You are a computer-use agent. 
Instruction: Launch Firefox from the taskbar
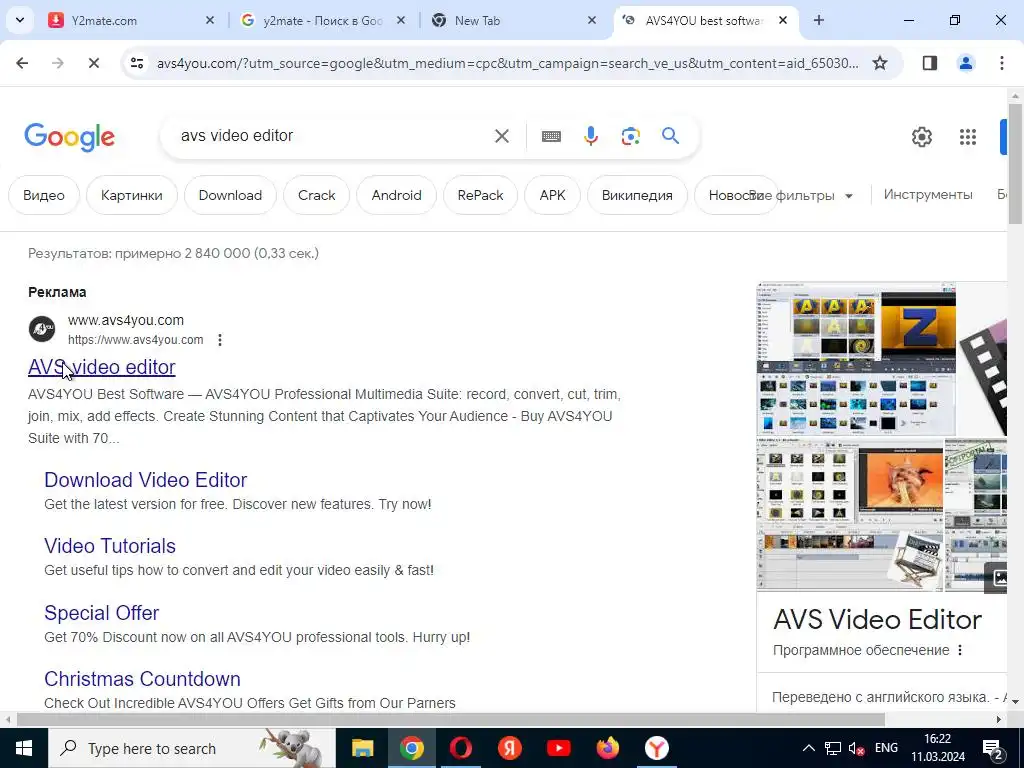pyautogui.click(x=607, y=748)
